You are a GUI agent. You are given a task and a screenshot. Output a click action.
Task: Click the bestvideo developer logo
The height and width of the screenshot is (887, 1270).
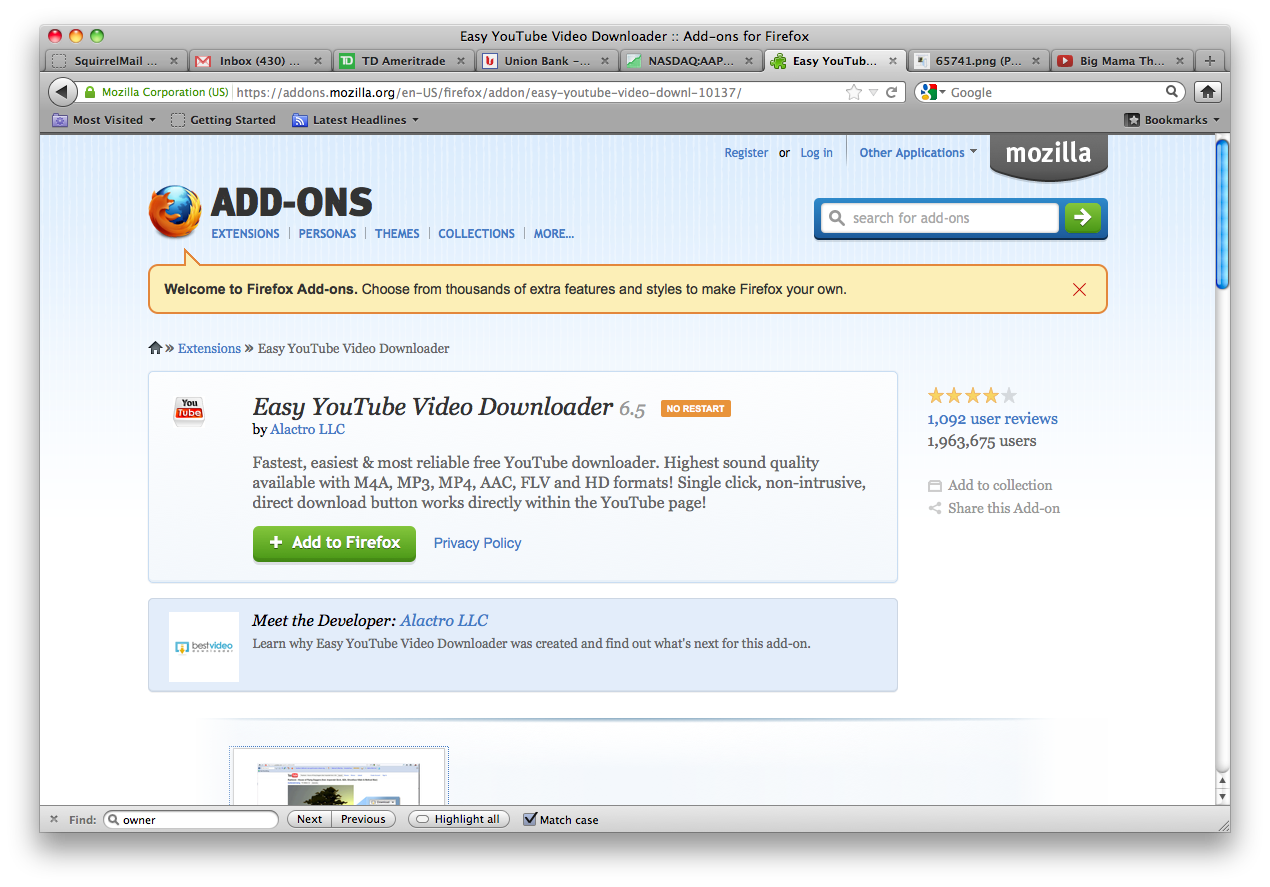pyautogui.click(x=204, y=647)
